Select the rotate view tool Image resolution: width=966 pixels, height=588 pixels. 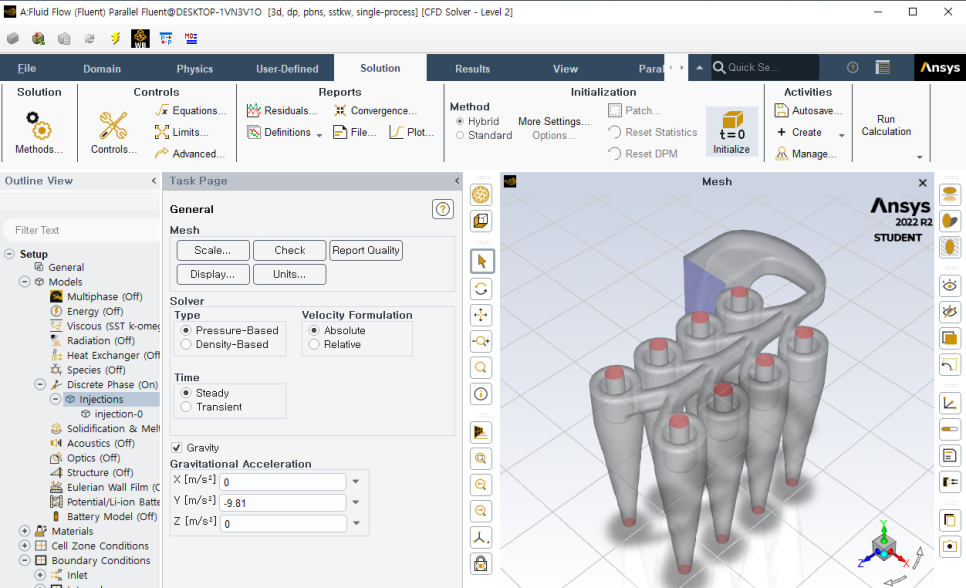coord(481,288)
